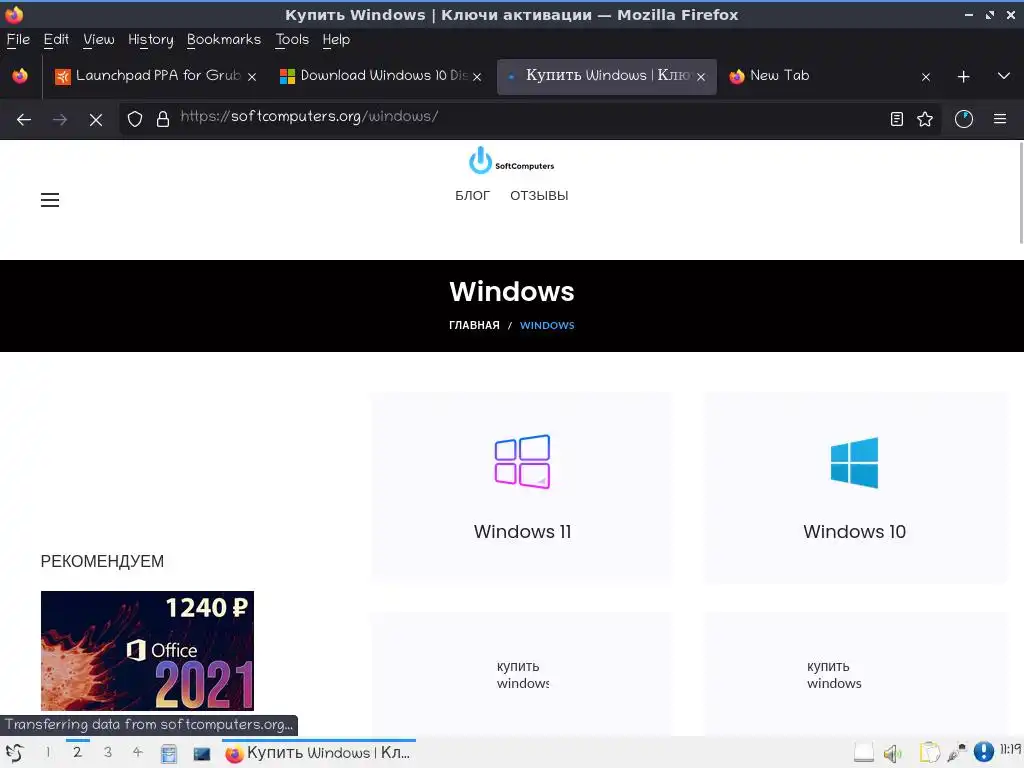Close the New Tab tab

point(926,77)
